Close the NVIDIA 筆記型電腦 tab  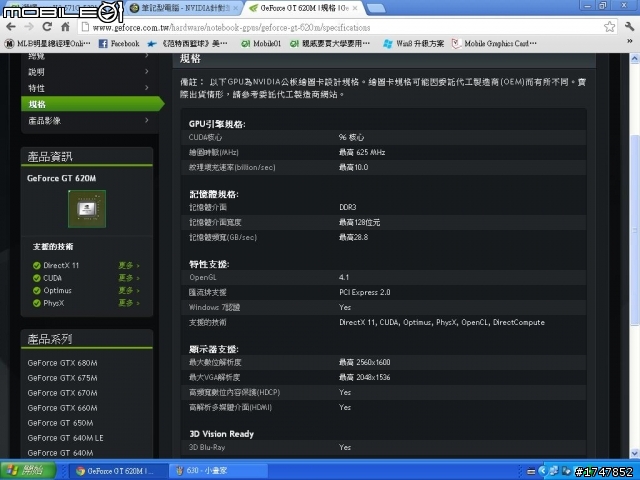[236, 8]
